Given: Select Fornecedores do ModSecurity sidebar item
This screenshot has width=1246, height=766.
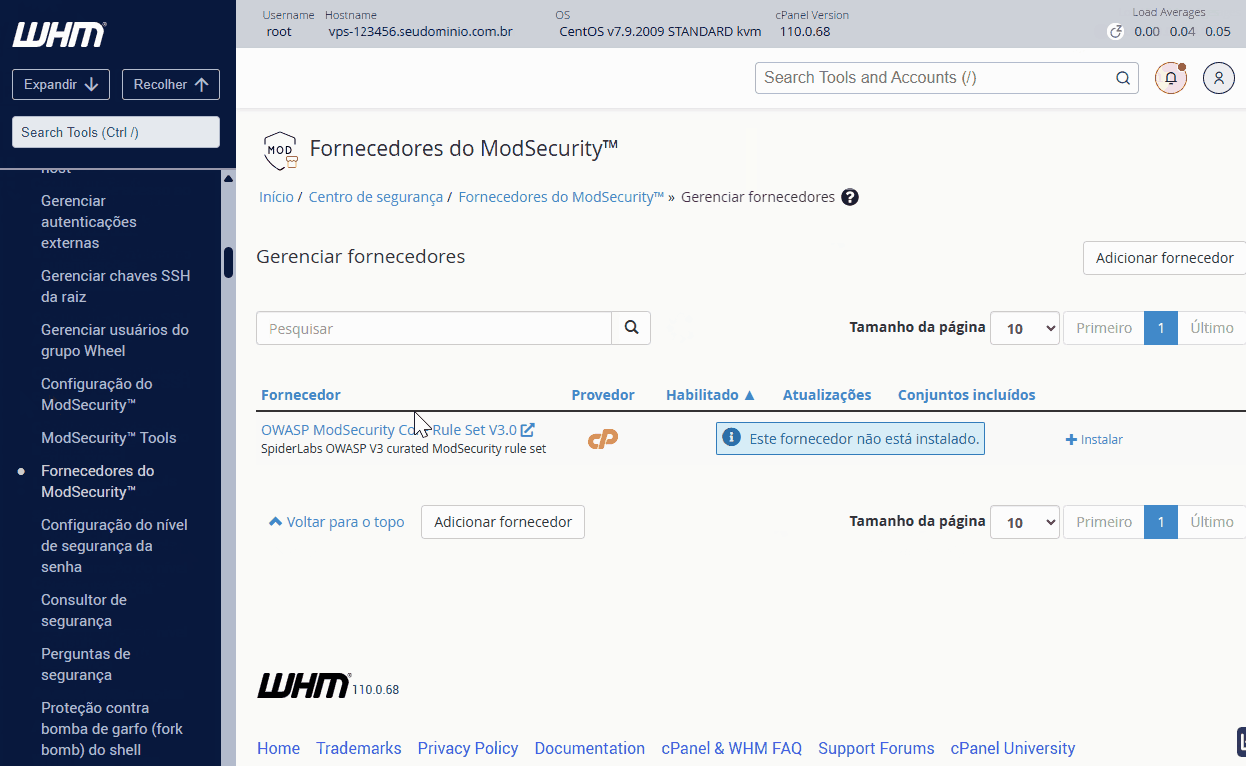Looking at the screenshot, I should tap(98, 481).
